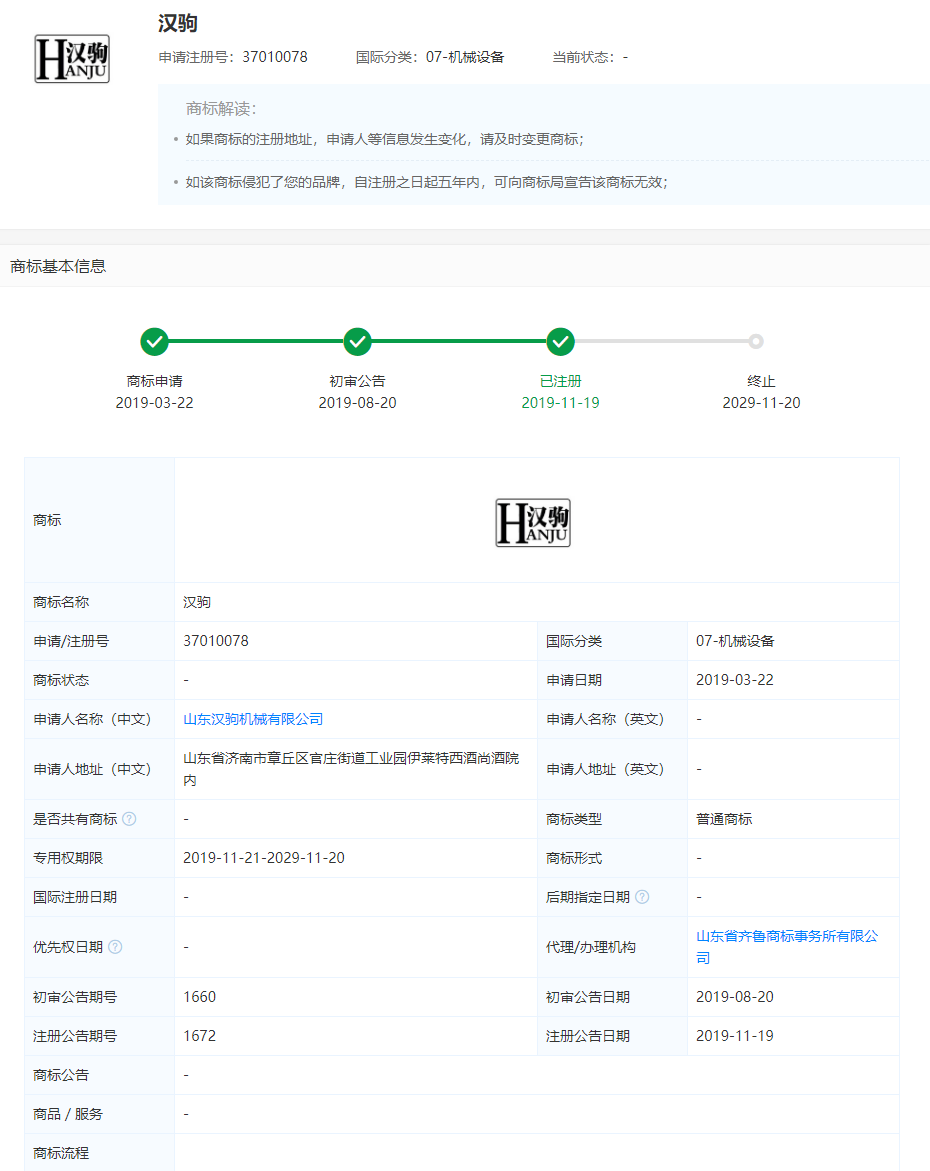Open HANJU logo thumbnail in page header
Viewport: 930px width, 1171px height.
(x=72, y=60)
